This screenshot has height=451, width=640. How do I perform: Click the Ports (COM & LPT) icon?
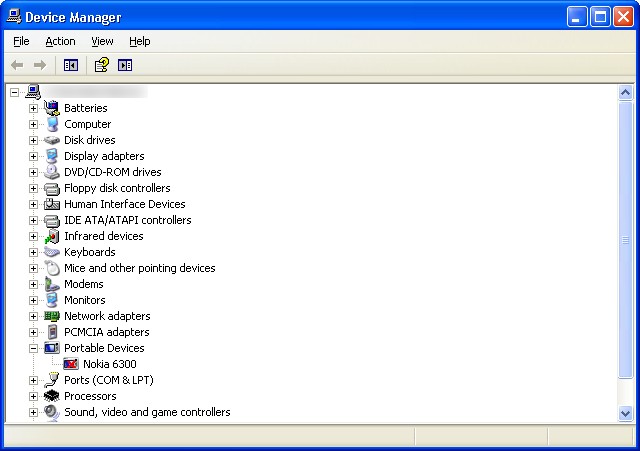click(52, 380)
